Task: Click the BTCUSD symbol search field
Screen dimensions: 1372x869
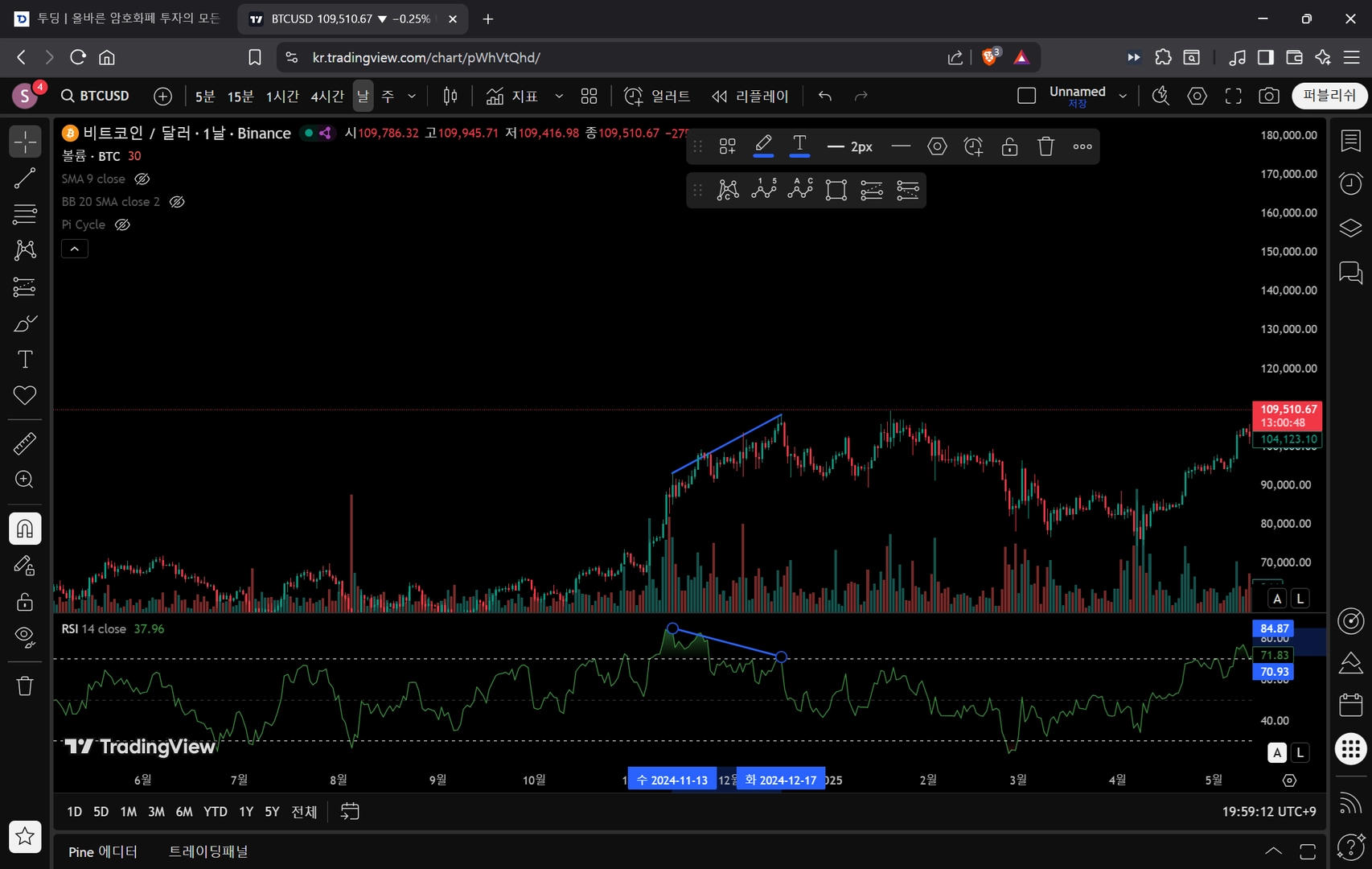Action: pos(95,96)
